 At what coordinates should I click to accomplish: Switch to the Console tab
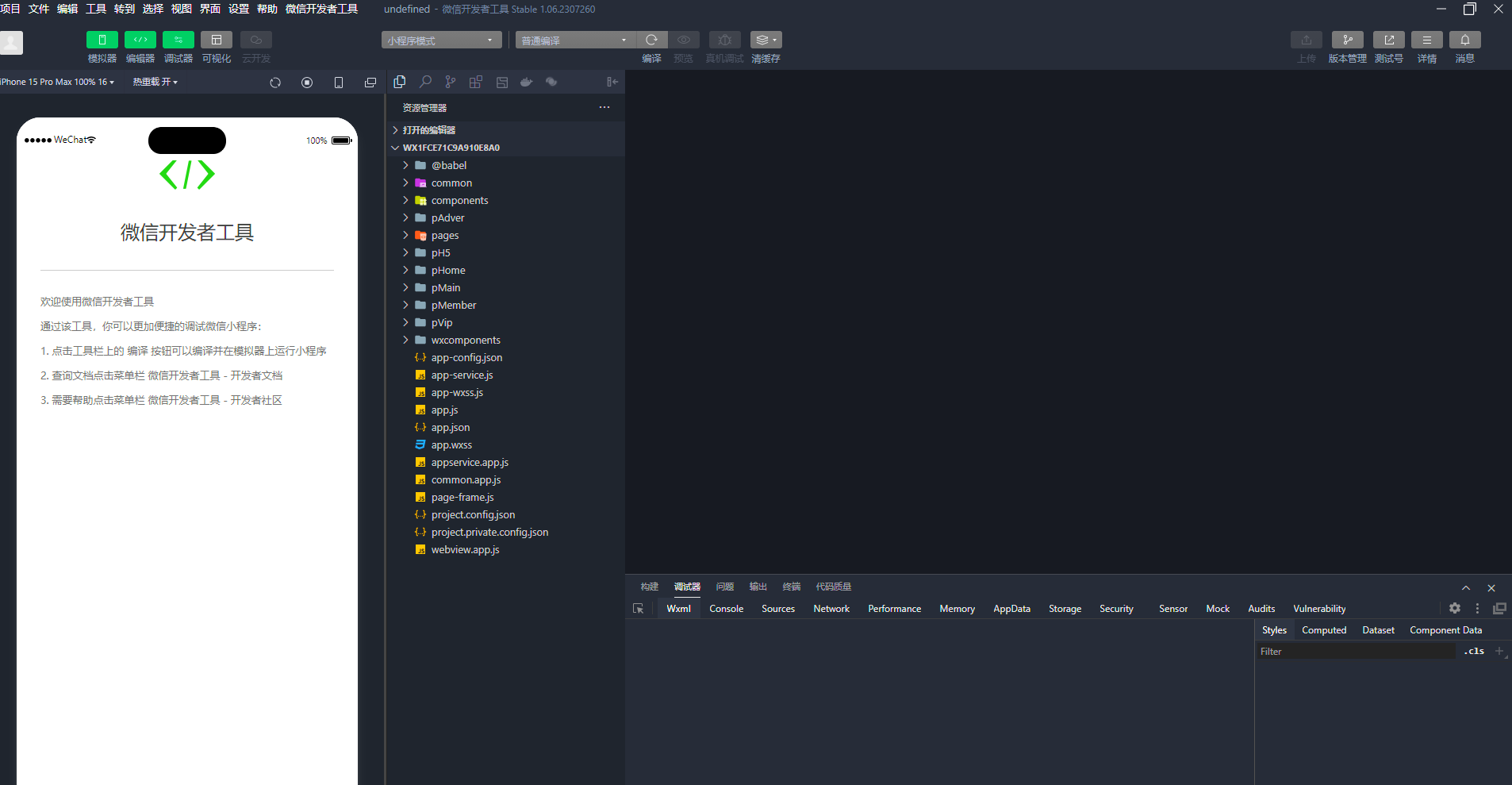pos(726,609)
